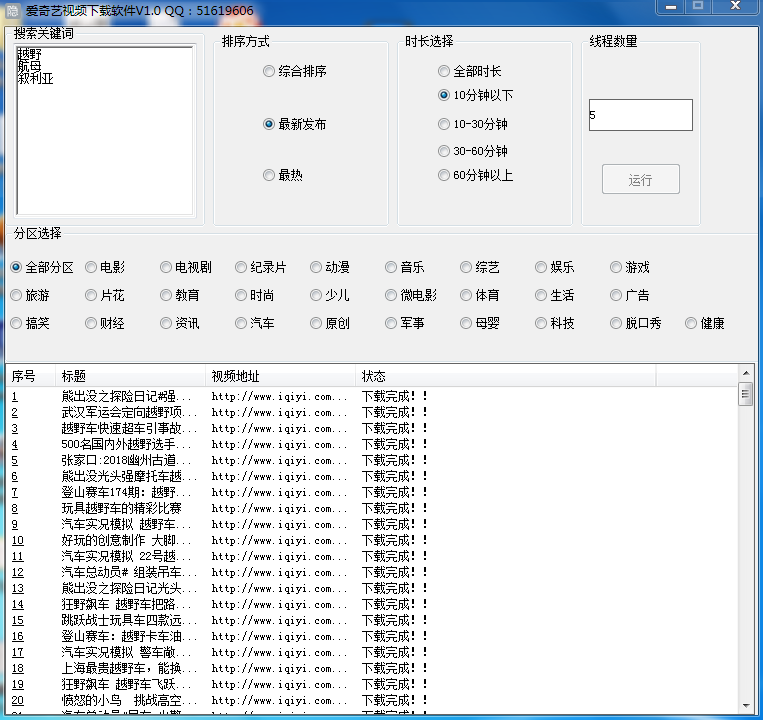This screenshot has height=720, width=763.
Task: Select 综艺 category
Action: point(480,267)
